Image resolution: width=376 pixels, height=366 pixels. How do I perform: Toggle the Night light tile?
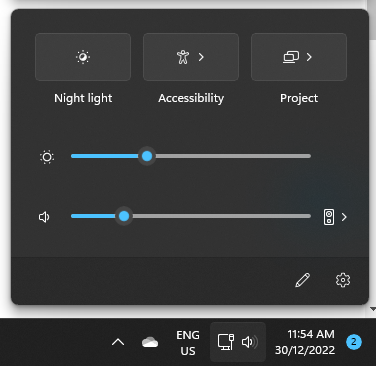click(x=83, y=57)
